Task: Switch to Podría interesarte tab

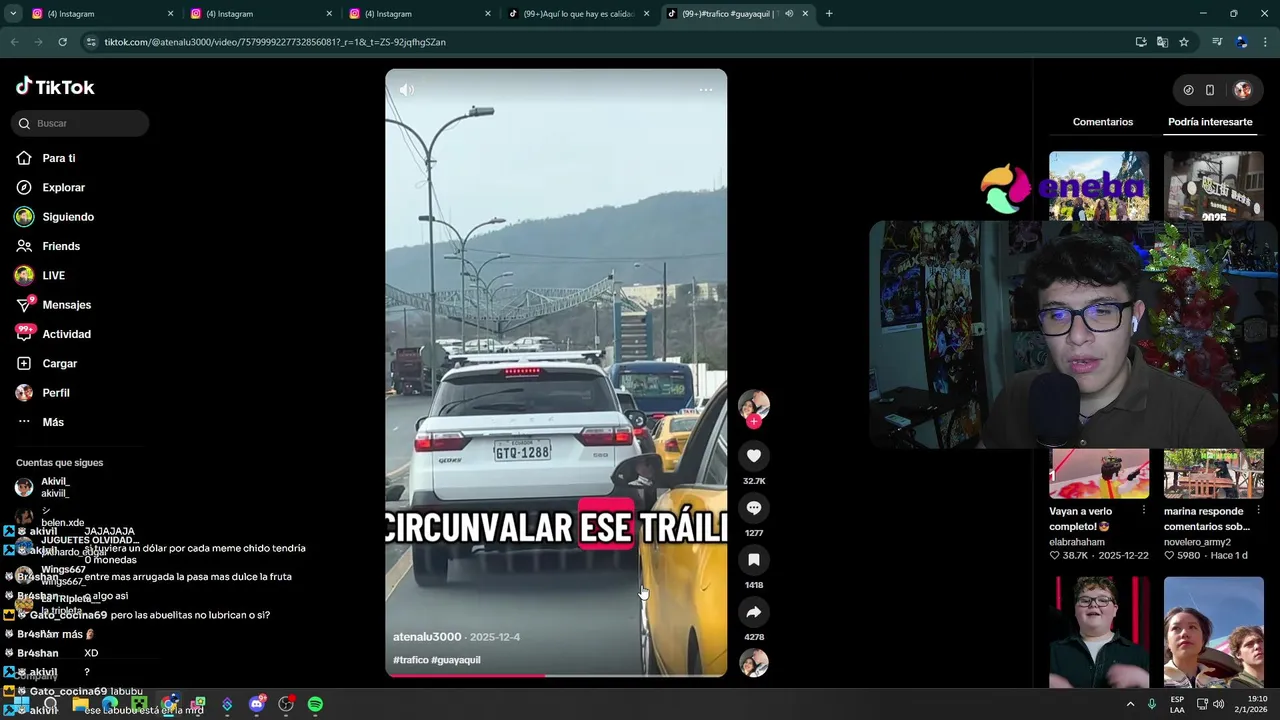Action: tap(1210, 122)
